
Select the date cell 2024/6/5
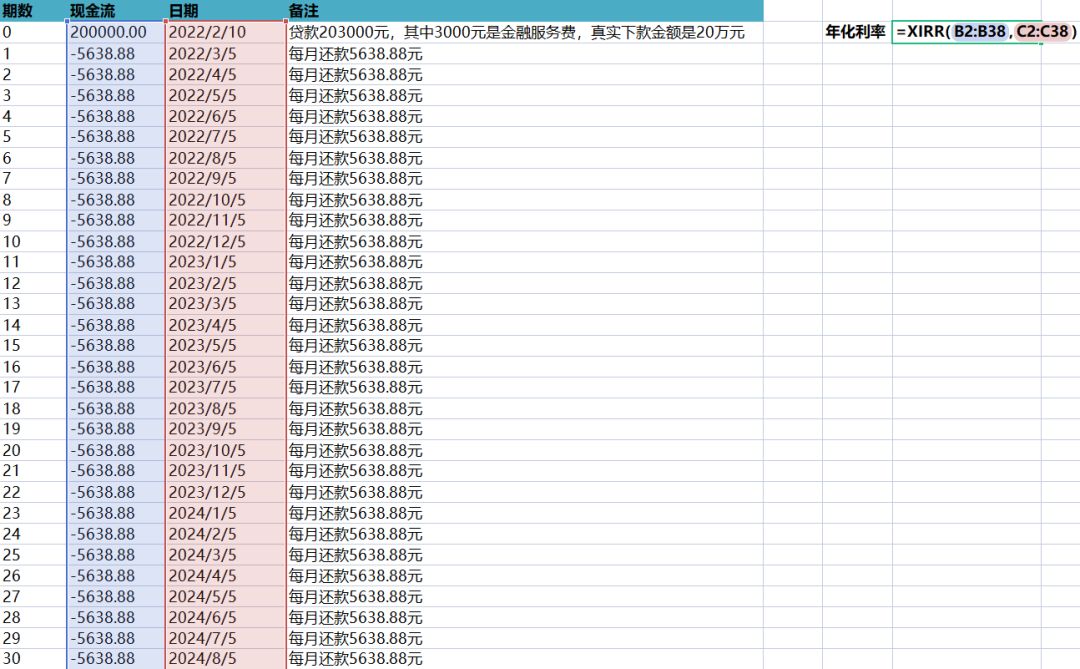pos(226,617)
